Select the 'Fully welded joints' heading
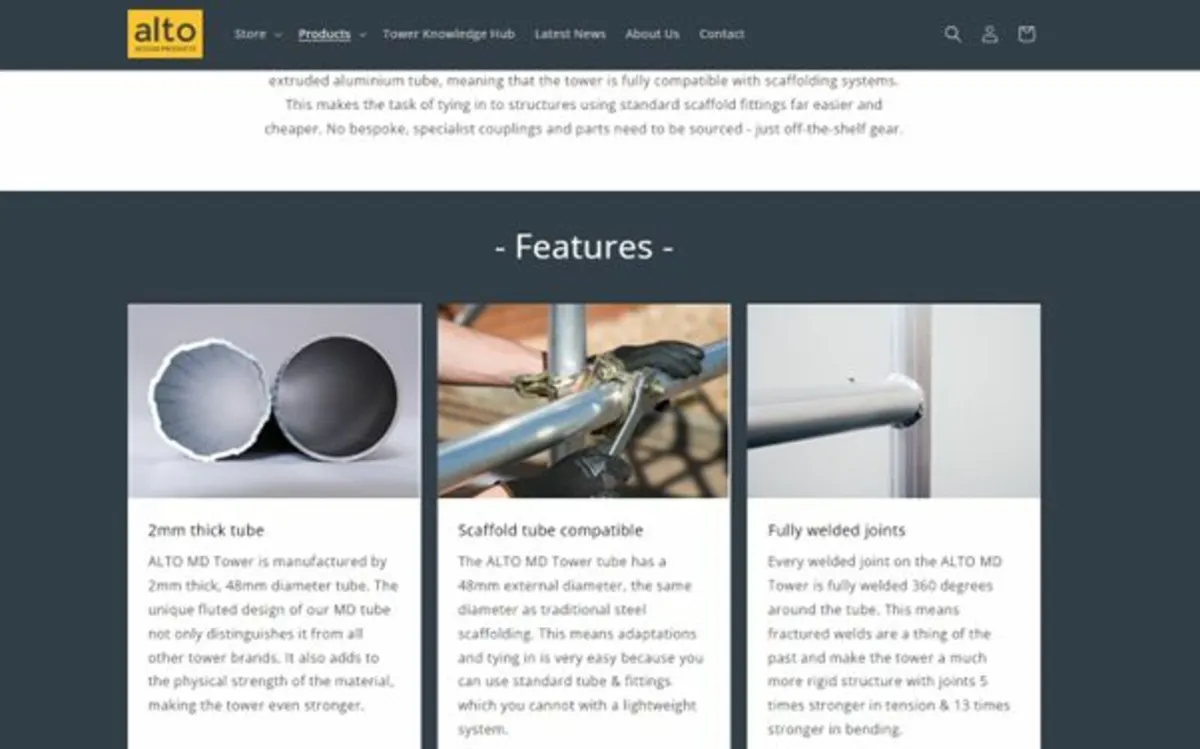The width and height of the screenshot is (1200, 749). (836, 530)
